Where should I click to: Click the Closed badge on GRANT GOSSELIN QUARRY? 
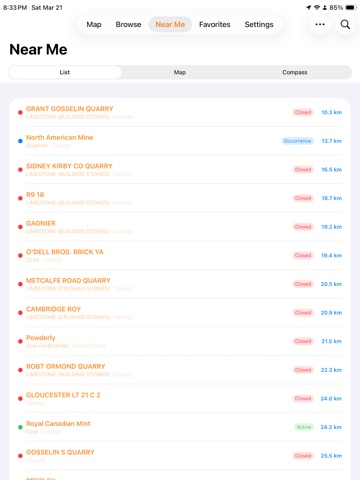[x=303, y=112]
